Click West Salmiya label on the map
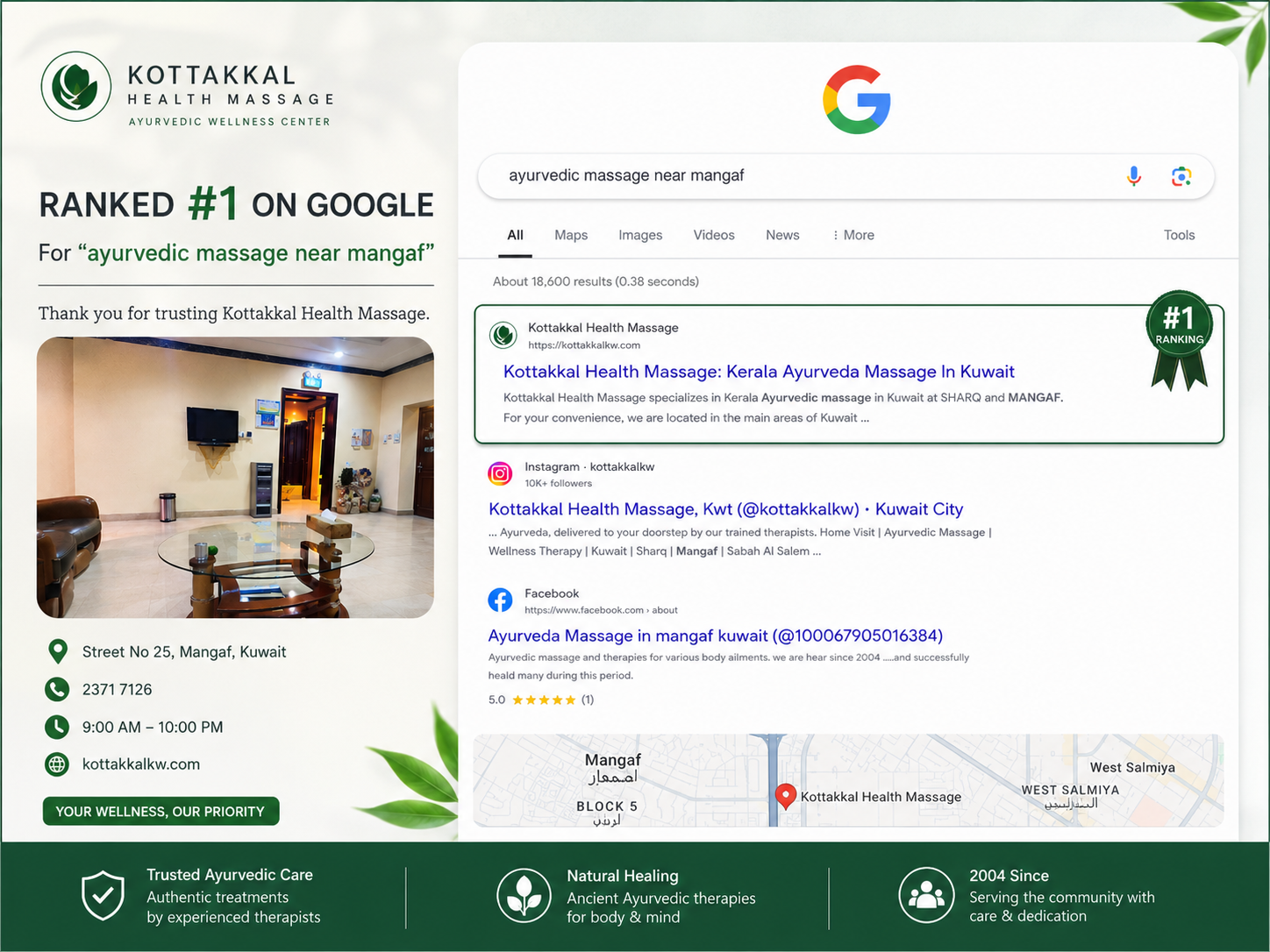 click(x=1132, y=768)
